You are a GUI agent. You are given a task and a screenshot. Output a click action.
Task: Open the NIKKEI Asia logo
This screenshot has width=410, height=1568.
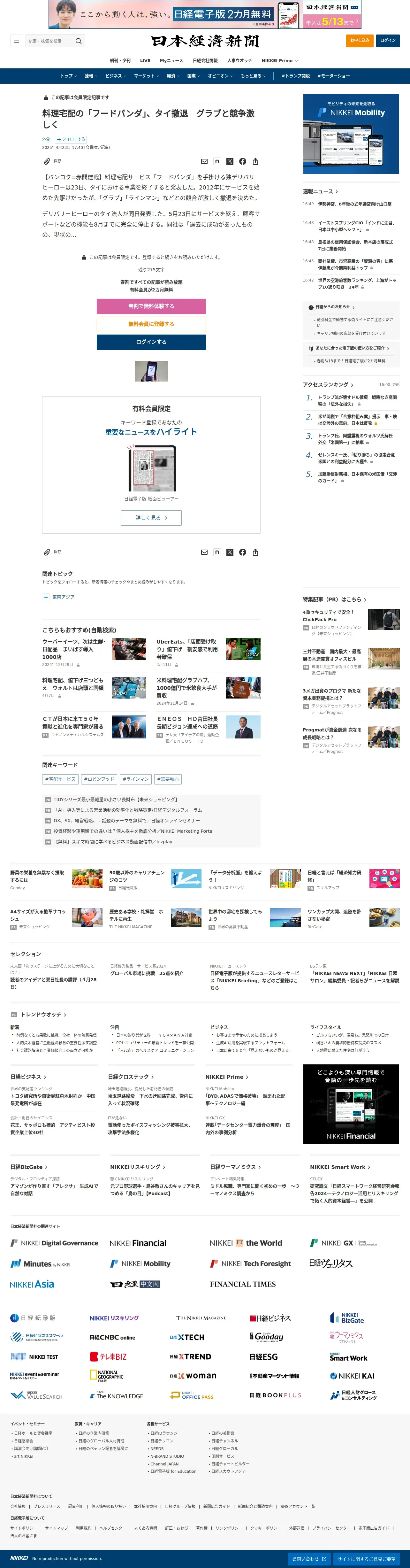click(x=32, y=1284)
